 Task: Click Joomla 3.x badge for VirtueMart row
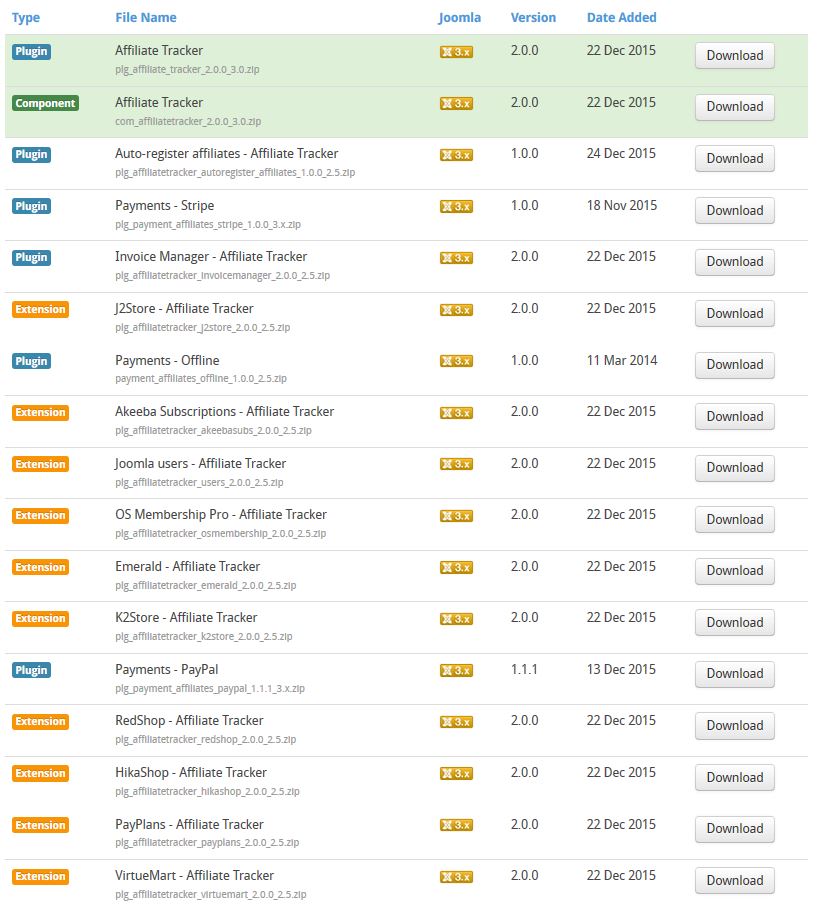[x=456, y=876]
